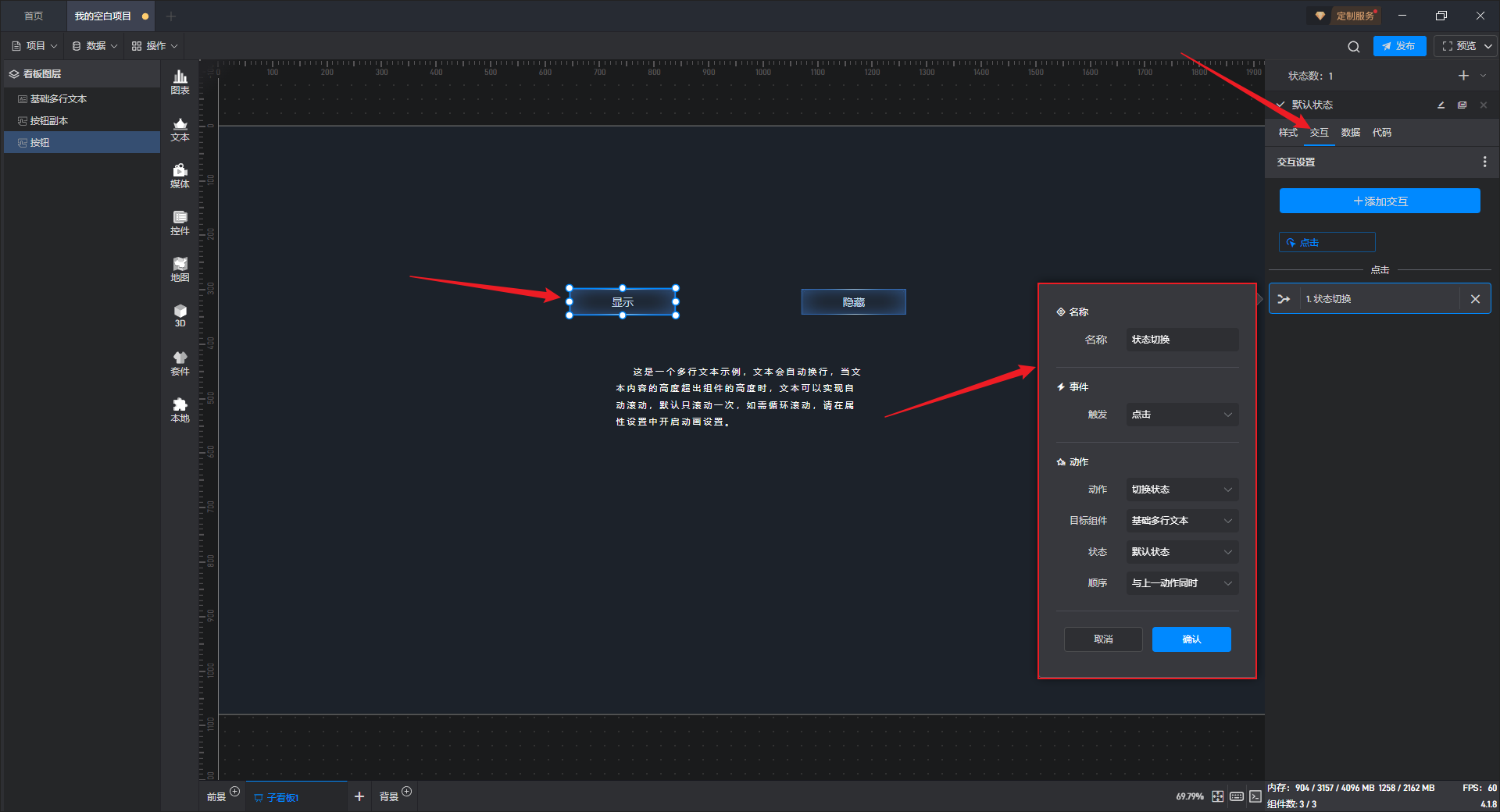
Task: Click the branch icon on the 状态切换 row
Action: 1284,299
